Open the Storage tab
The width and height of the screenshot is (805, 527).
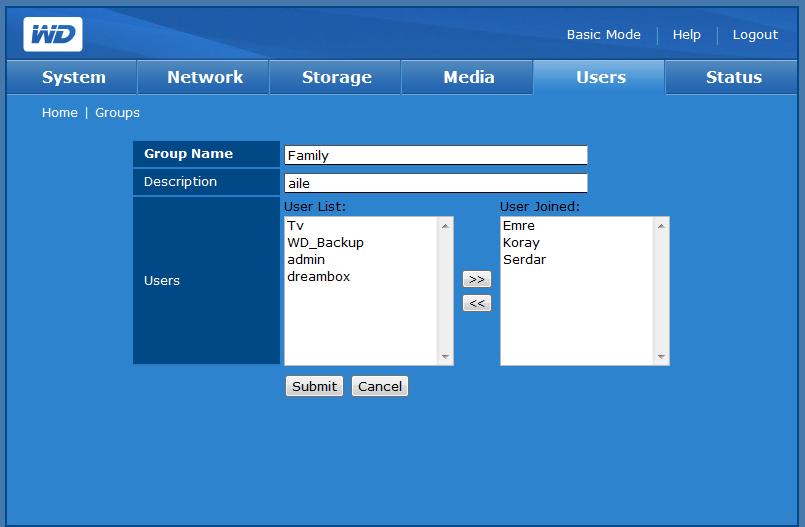pos(336,77)
